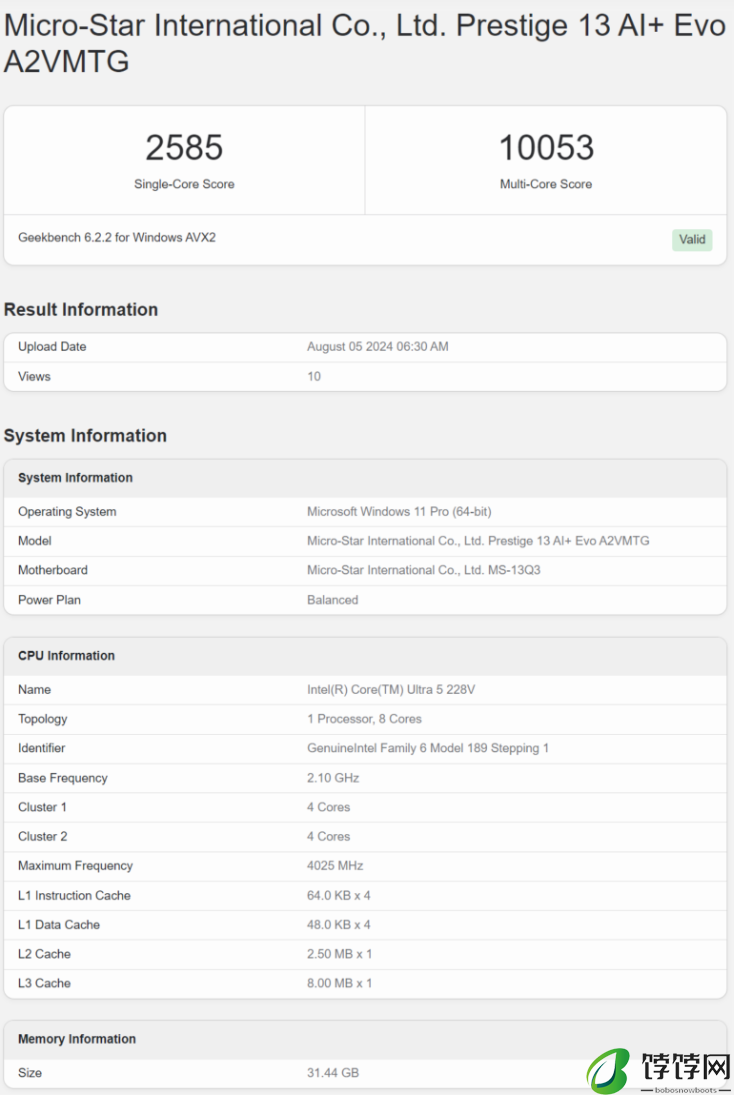This screenshot has width=734, height=1095.
Task: Click the Base Frequency label
Action: [63, 778]
